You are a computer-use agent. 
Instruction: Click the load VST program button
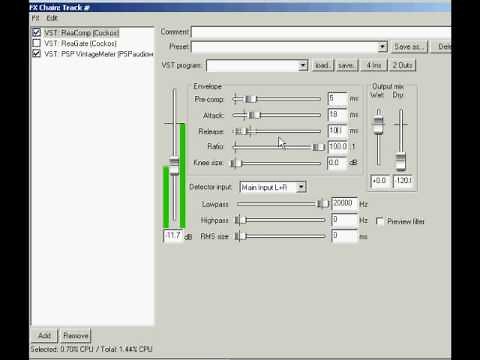pyautogui.click(x=323, y=65)
